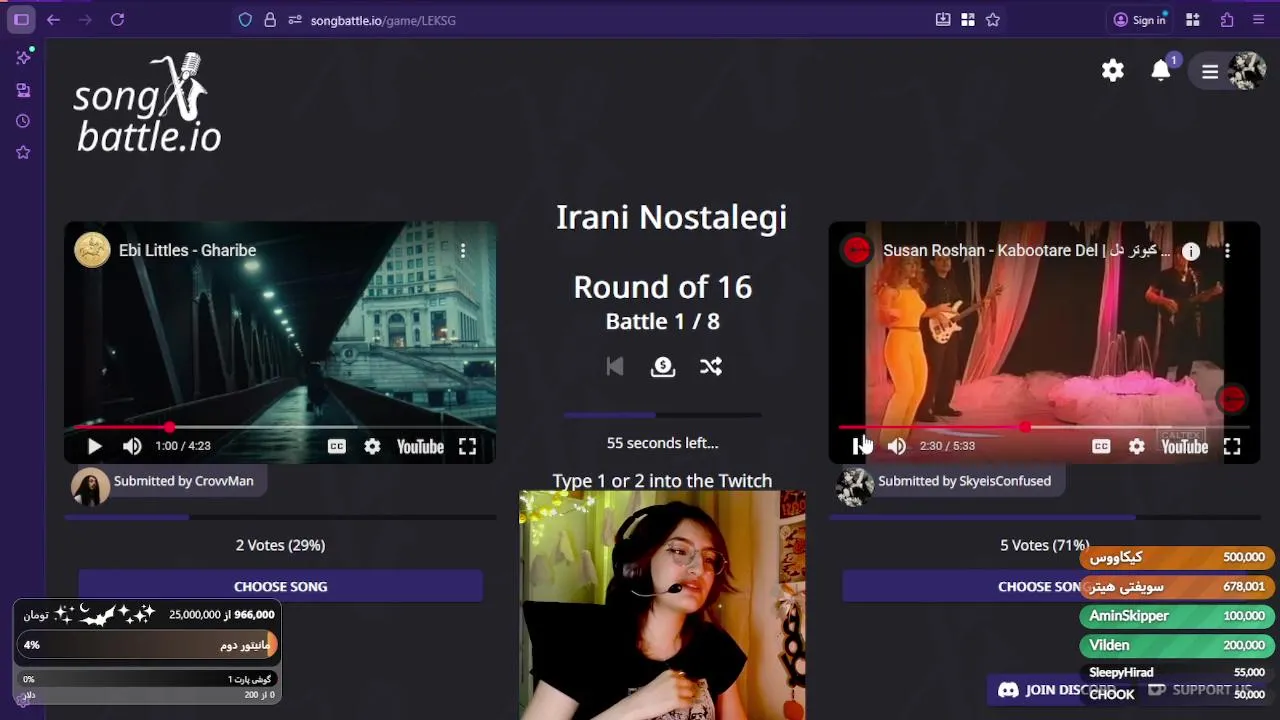The height and width of the screenshot is (720, 1280).
Task: Bookmark this page with star icon
Action: point(993,20)
